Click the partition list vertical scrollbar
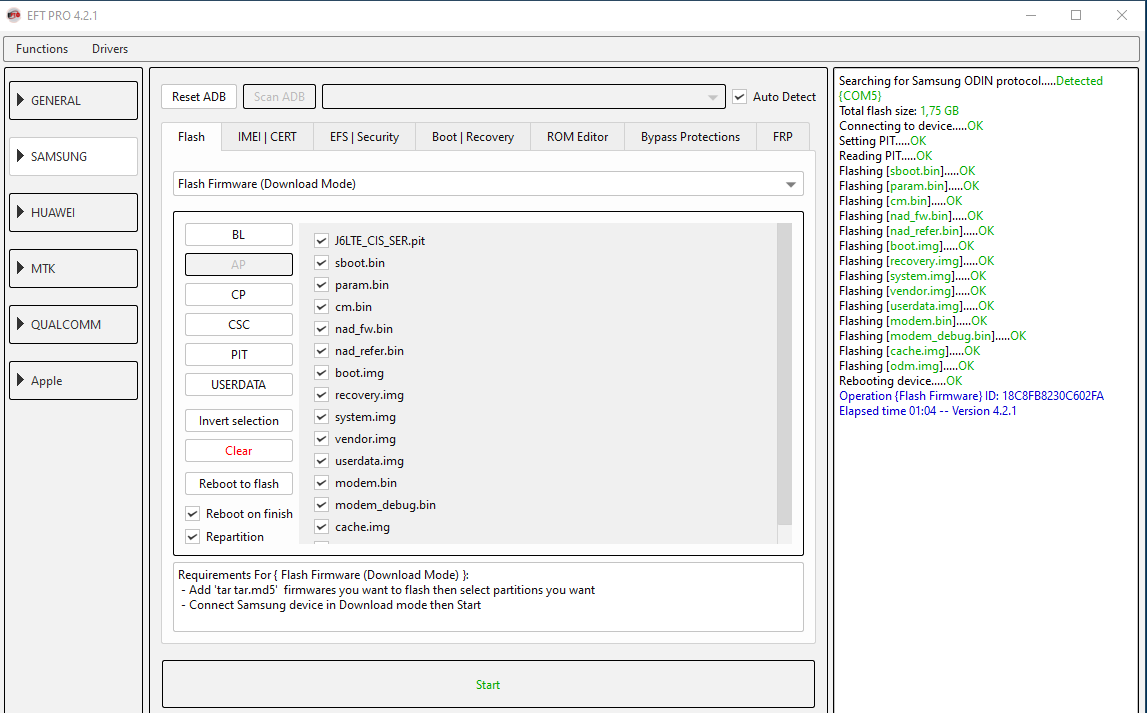1147x713 pixels. click(784, 383)
